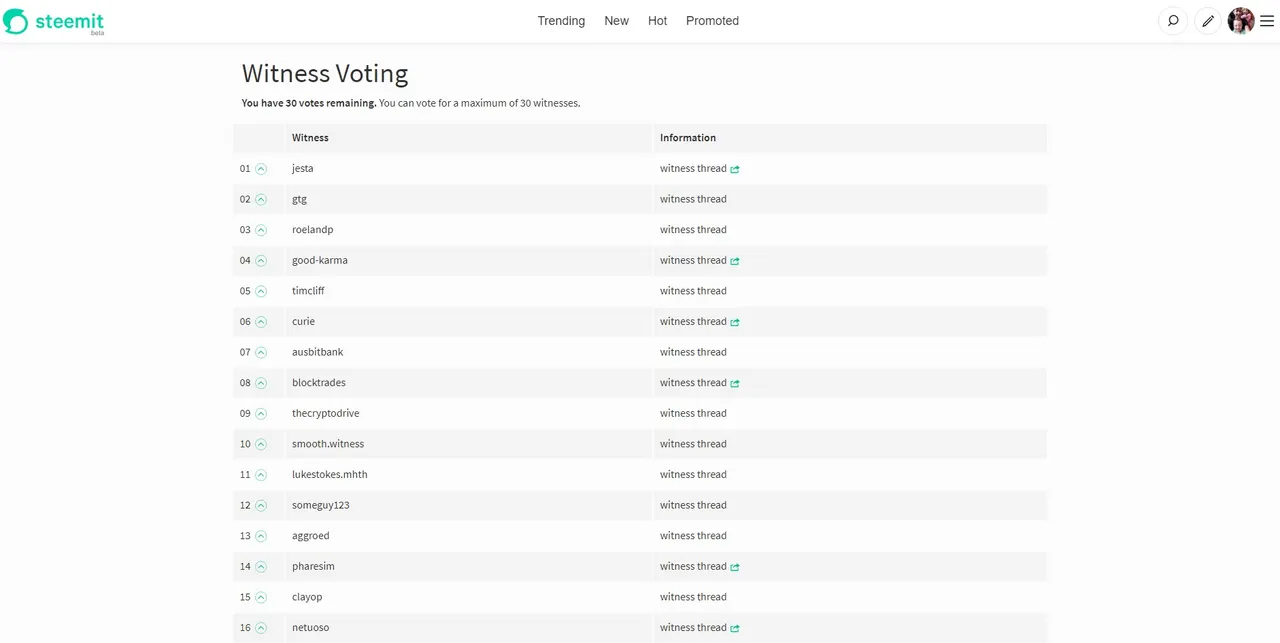Toggle upvote for witness netuoso
The height and width of the screenshot is (643, 1280).
(261, 628)
